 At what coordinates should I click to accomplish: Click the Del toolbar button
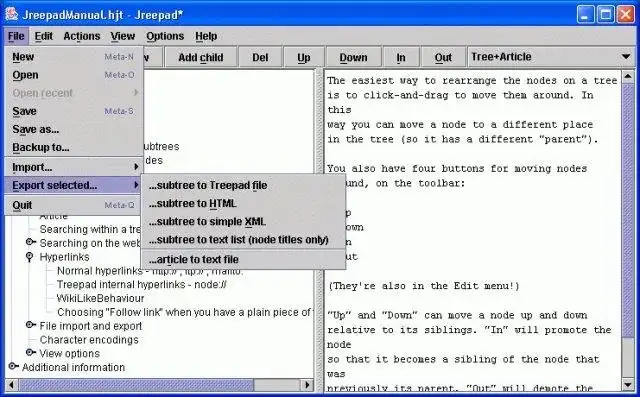pos(260,58)
